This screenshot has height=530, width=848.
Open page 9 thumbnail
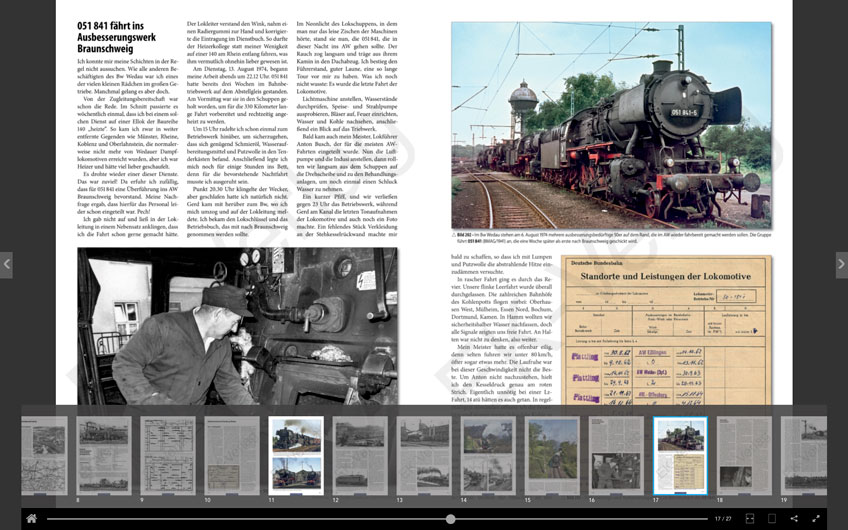click(168, 455)
